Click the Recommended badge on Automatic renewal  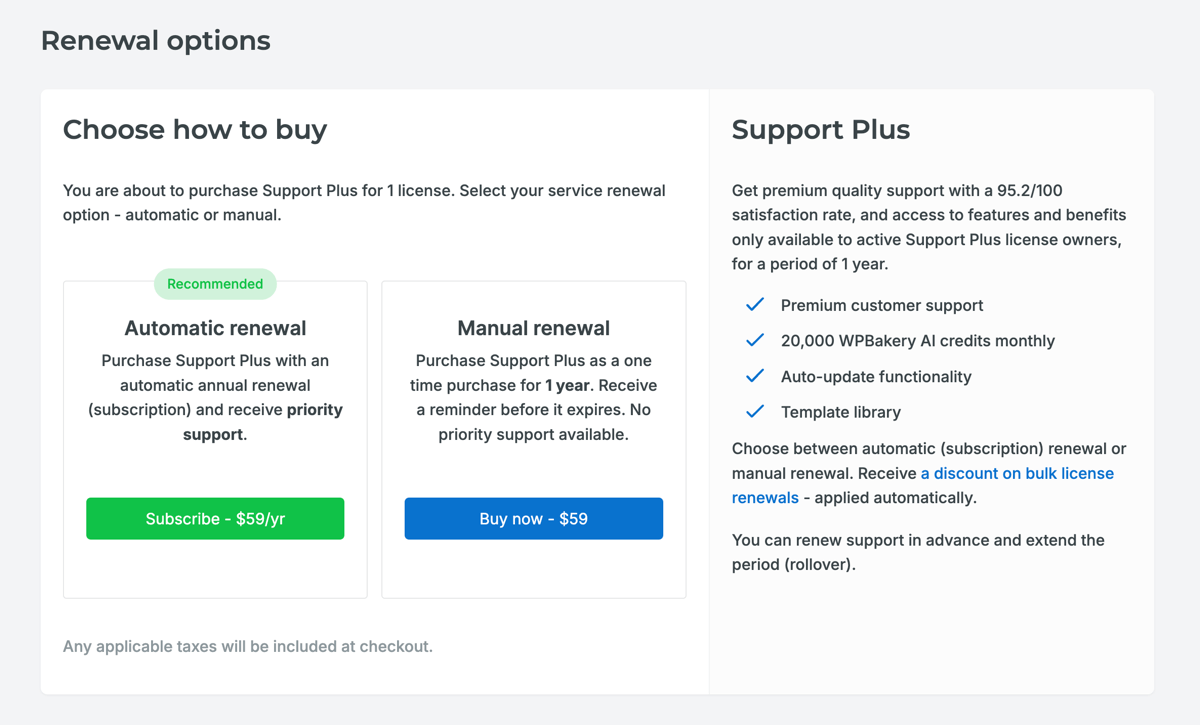(x=215, y=284)
